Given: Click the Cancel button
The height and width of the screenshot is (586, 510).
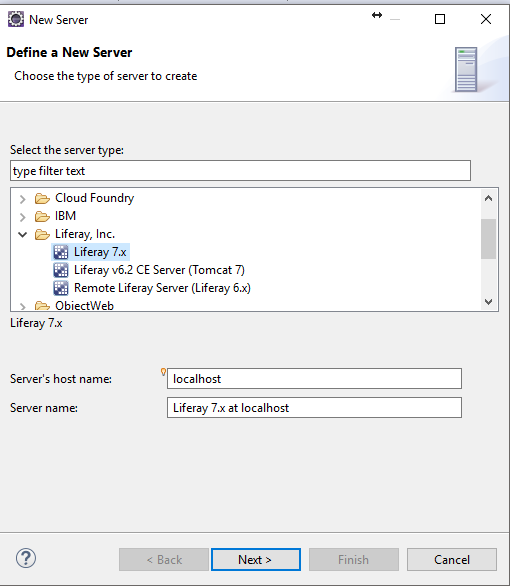Looking at the screenshot, I should (x=452, y=559).
